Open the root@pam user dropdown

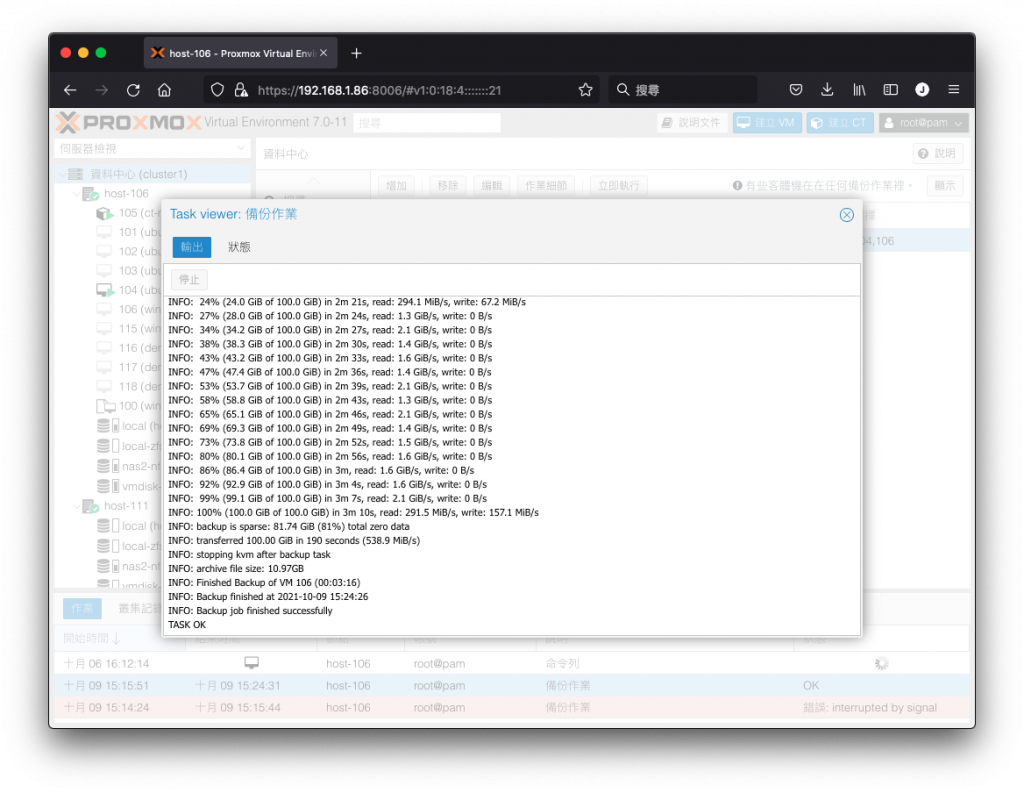[923, 123]
